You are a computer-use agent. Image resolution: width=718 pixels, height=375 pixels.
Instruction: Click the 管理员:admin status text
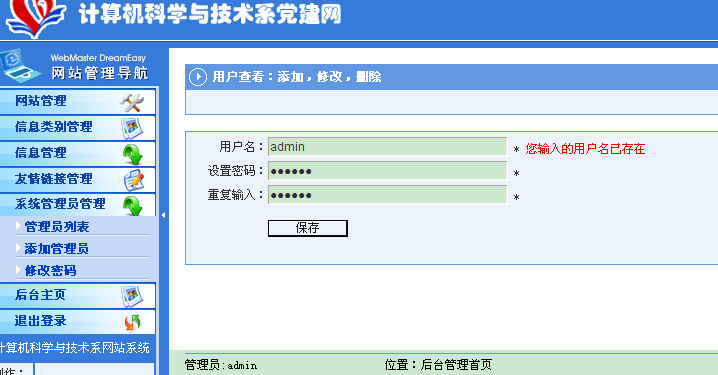tap(221, 365)
